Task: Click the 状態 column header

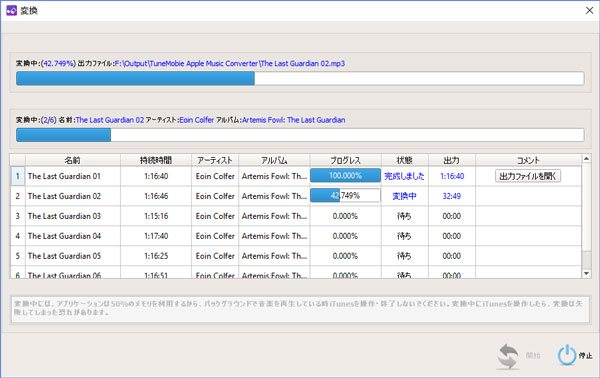Action: pyautogui.click(x=404, y=160)
